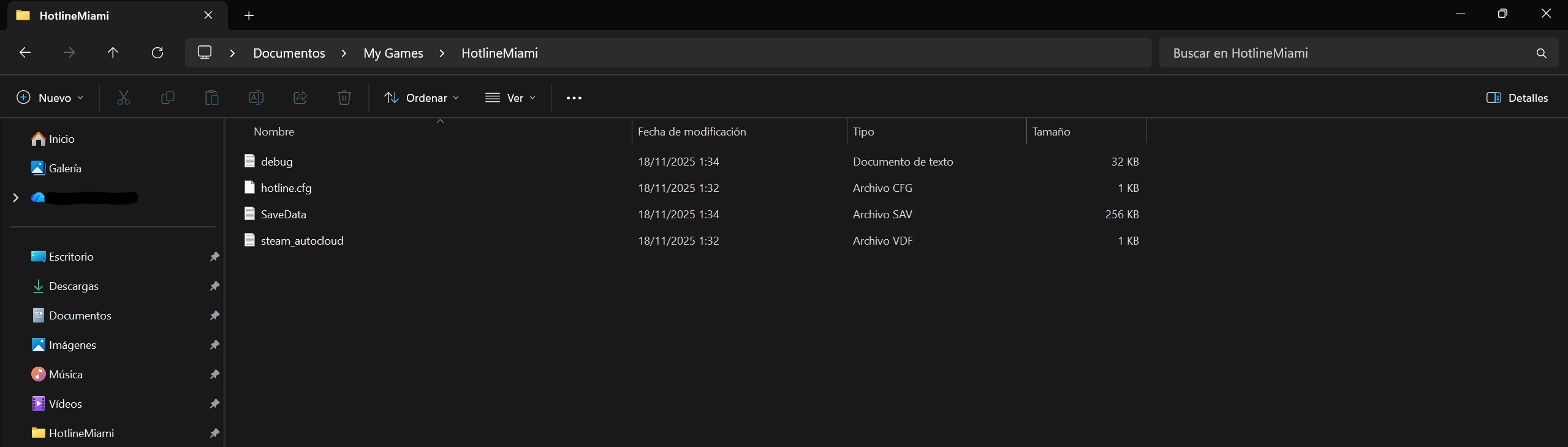
Task: Click My Games in the breadcrumb
Action: [393, 53]
